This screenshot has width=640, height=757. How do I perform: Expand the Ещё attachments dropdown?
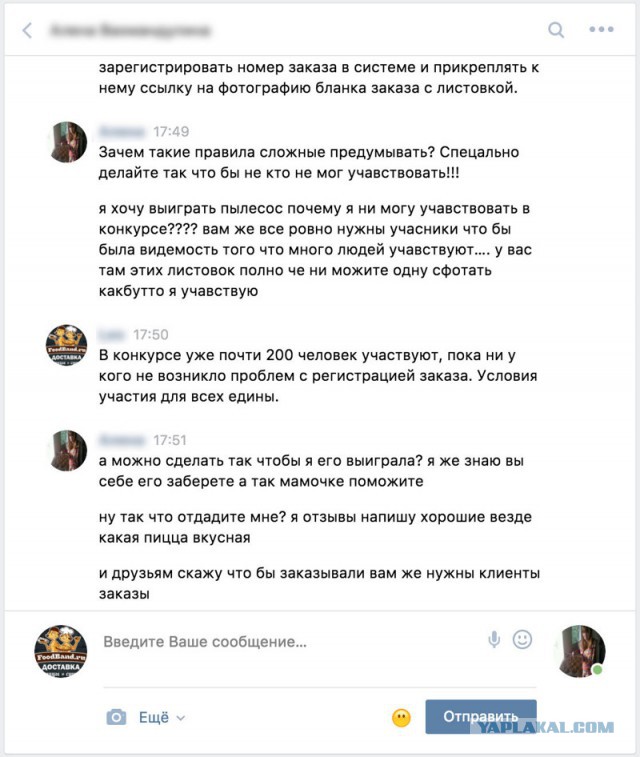coord(162,717)
